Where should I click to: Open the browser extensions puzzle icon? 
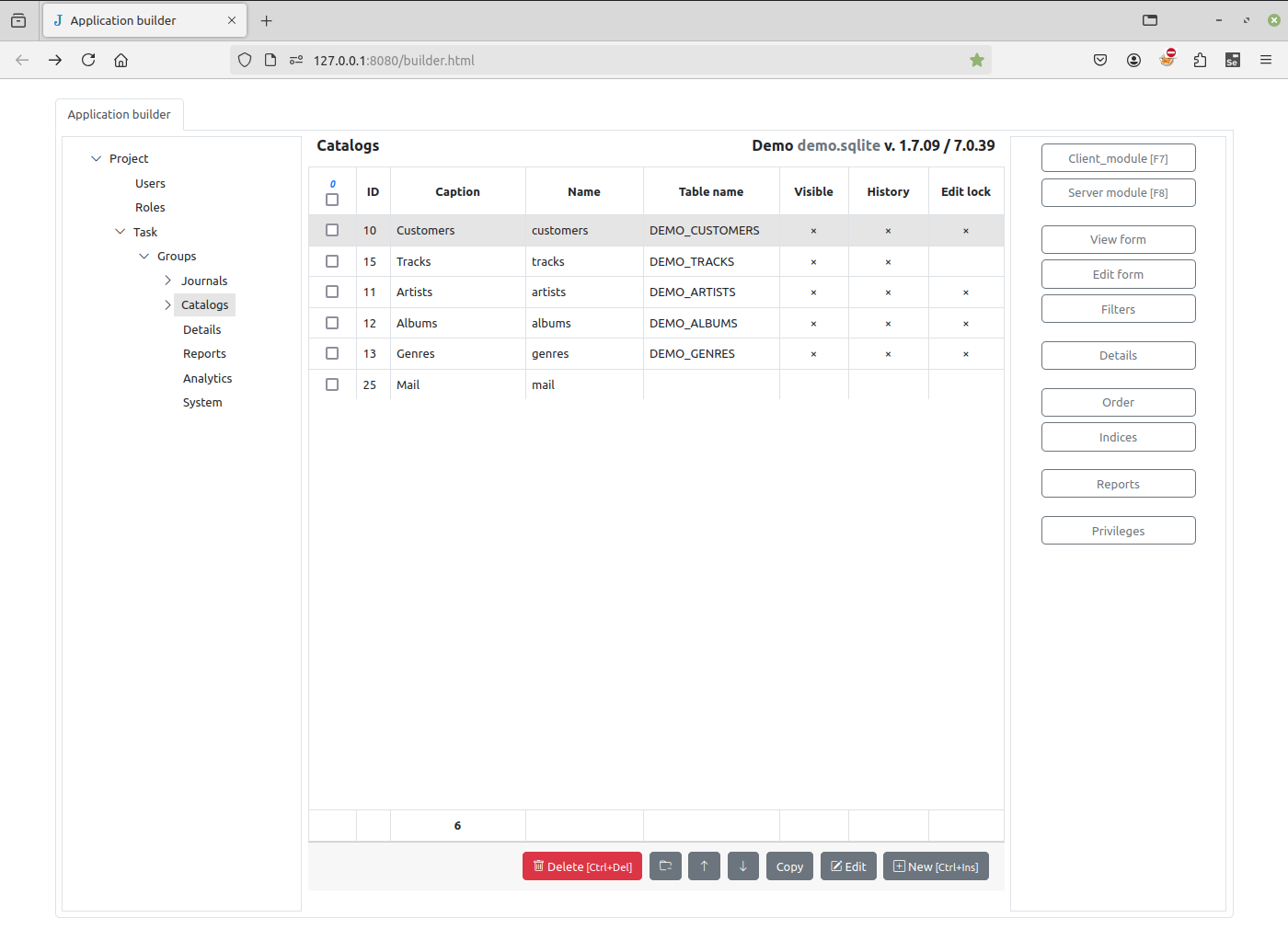coord(1200,60)
